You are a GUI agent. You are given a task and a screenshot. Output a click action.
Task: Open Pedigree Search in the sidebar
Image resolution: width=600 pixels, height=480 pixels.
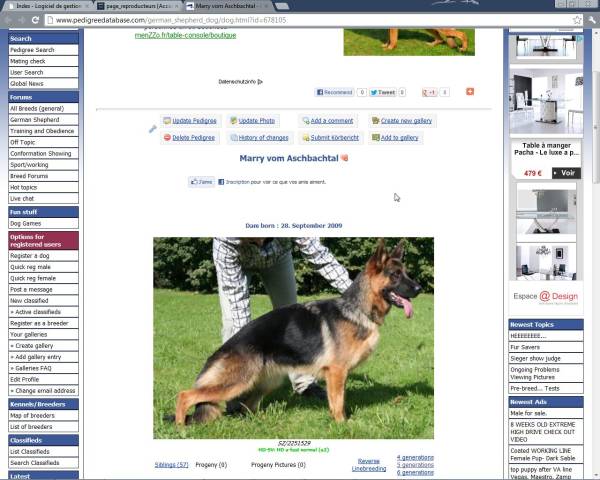click(32, 50)
